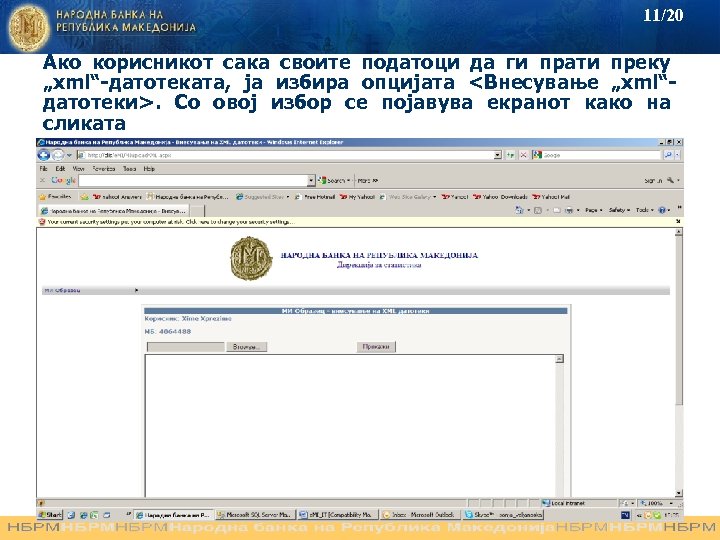
Task: Click the address bar URL field
Action: (285, 155)
